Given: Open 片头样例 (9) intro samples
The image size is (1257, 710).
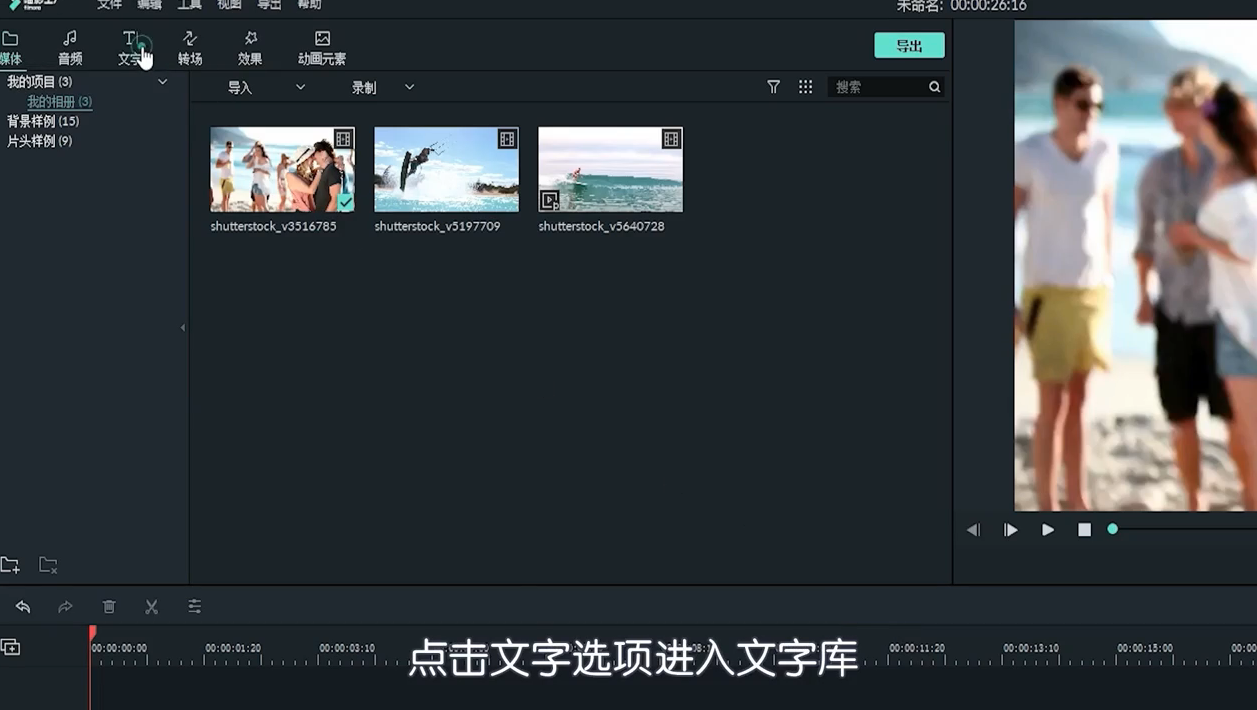Looking at the screenshot, I should click(40, 141).
